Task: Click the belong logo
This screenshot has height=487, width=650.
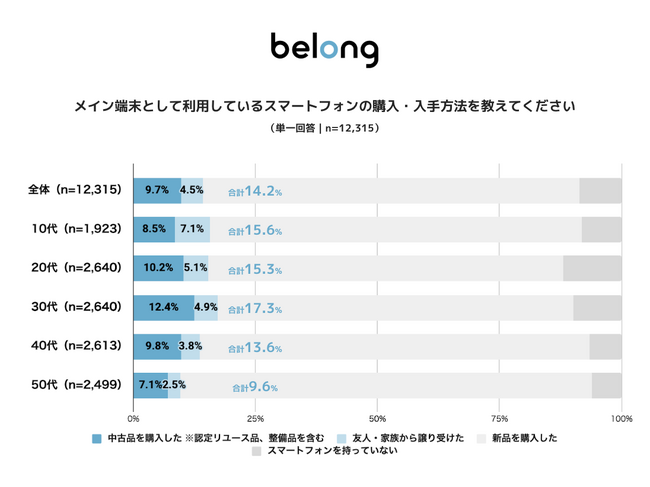Action: [324, 47]
